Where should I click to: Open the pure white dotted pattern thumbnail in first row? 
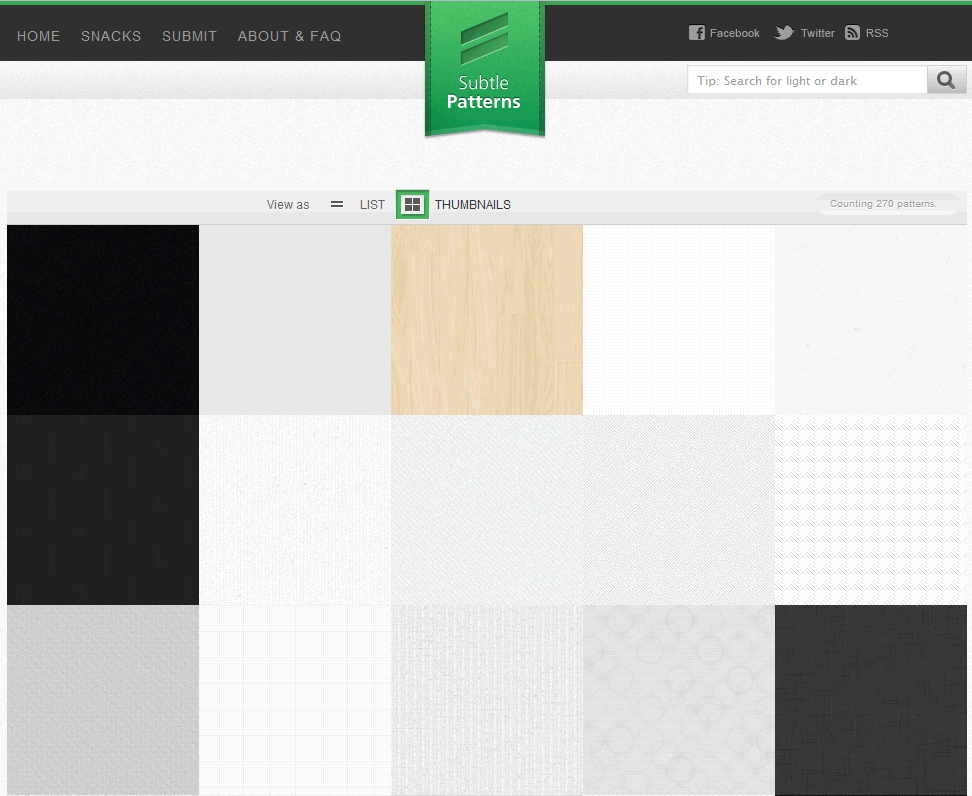tap(679, 320)
